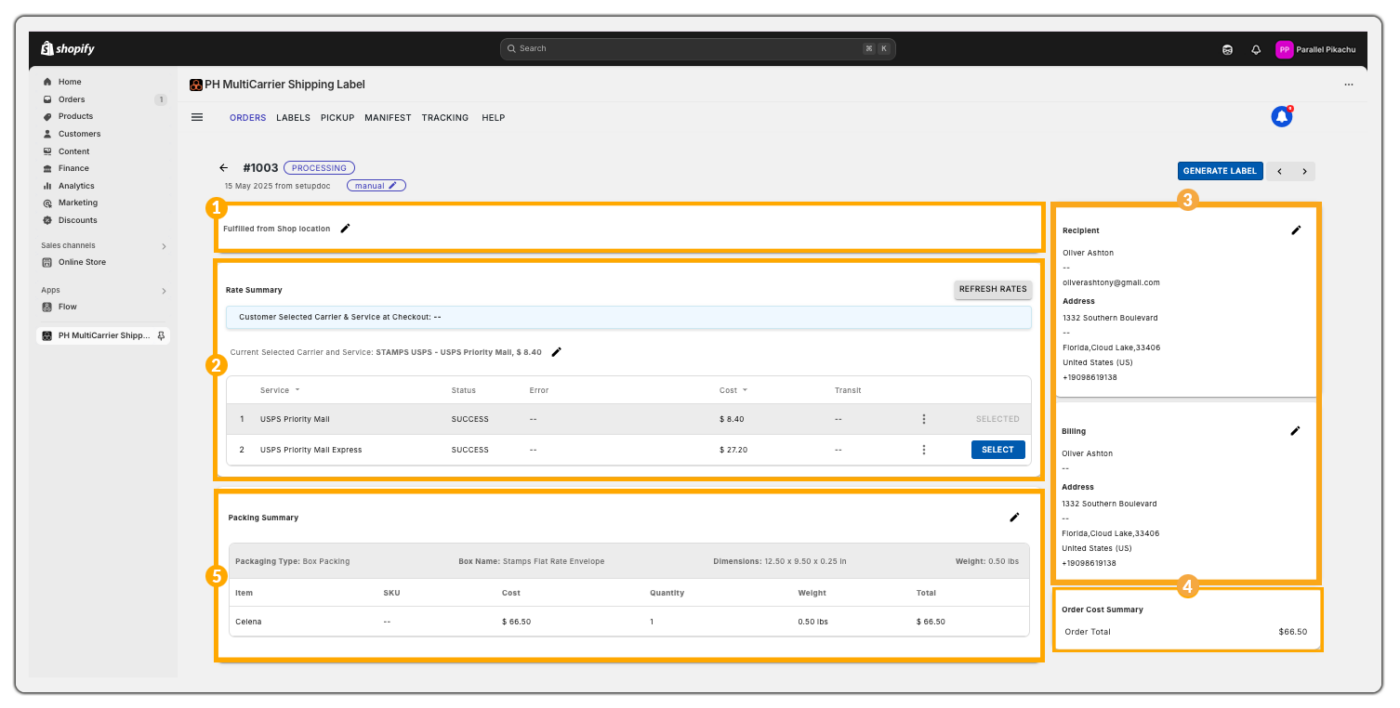The image size is (1400, 708).
Task: Open more options for USPS Priority Mail Express
Action: click(923, 450)
